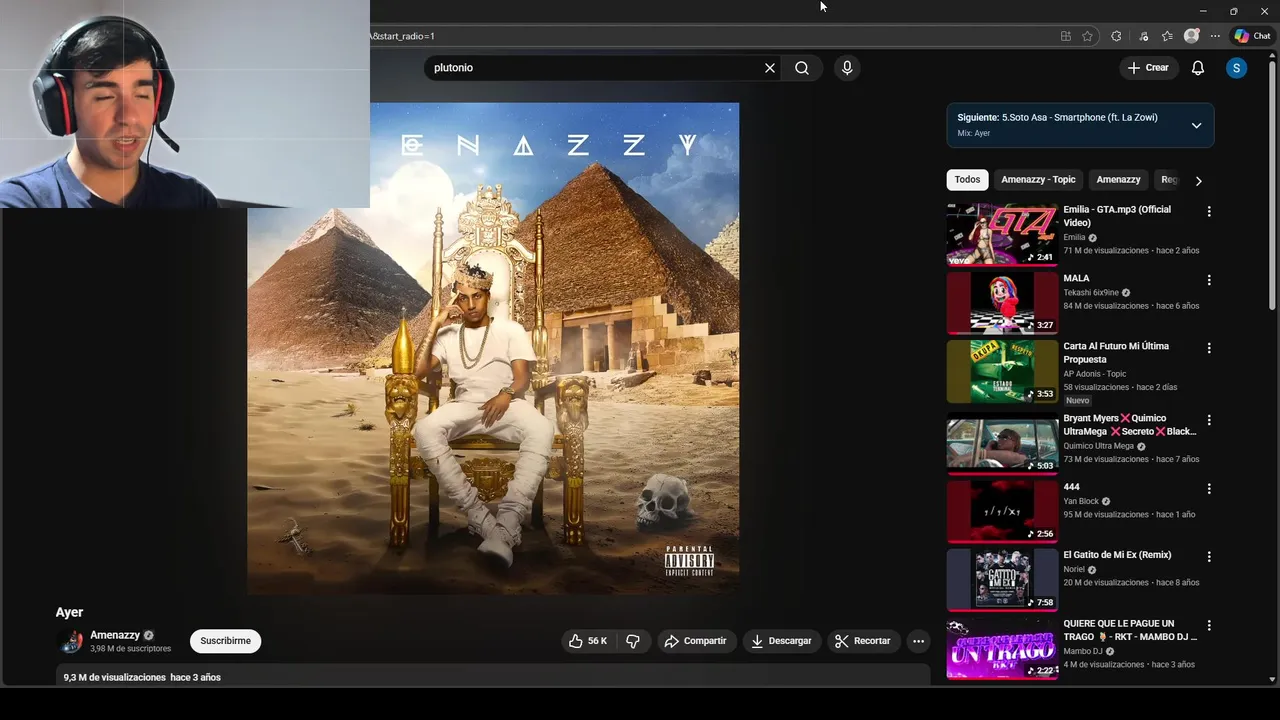1280x720 pixels.
Task: Open more actions ellipsis under video
Action: click(918, 641)
